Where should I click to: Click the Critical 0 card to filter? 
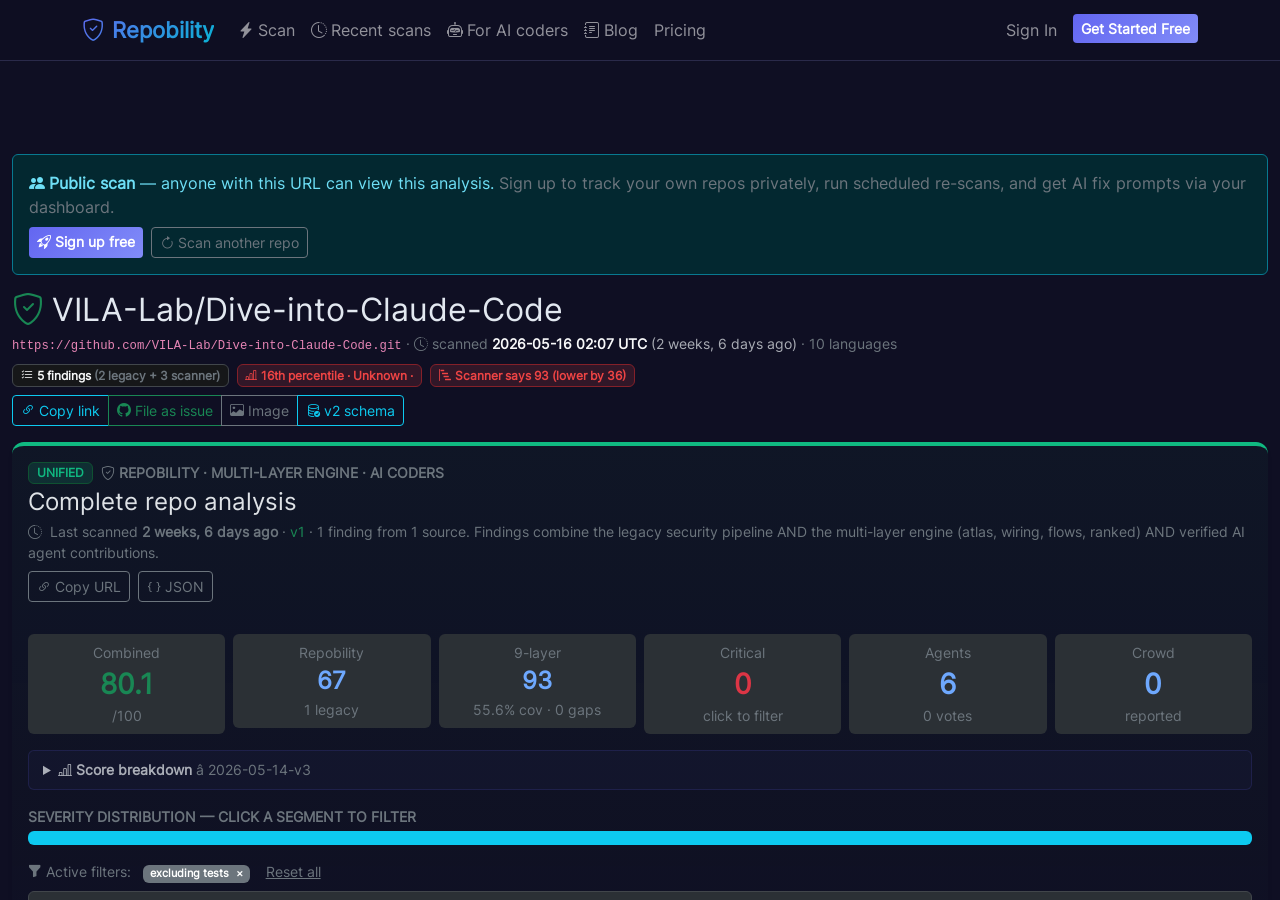point(742,684)
